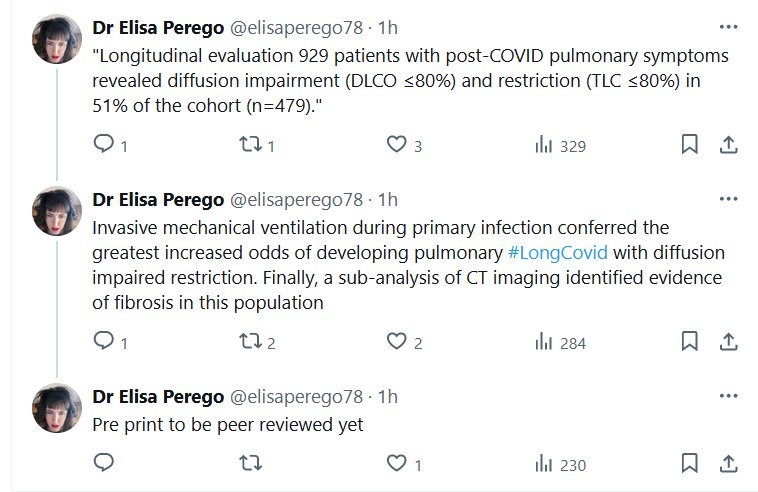This screenshot has height=492, width=758.
Task: Open more options on first tweet
Action: [729, 24]
